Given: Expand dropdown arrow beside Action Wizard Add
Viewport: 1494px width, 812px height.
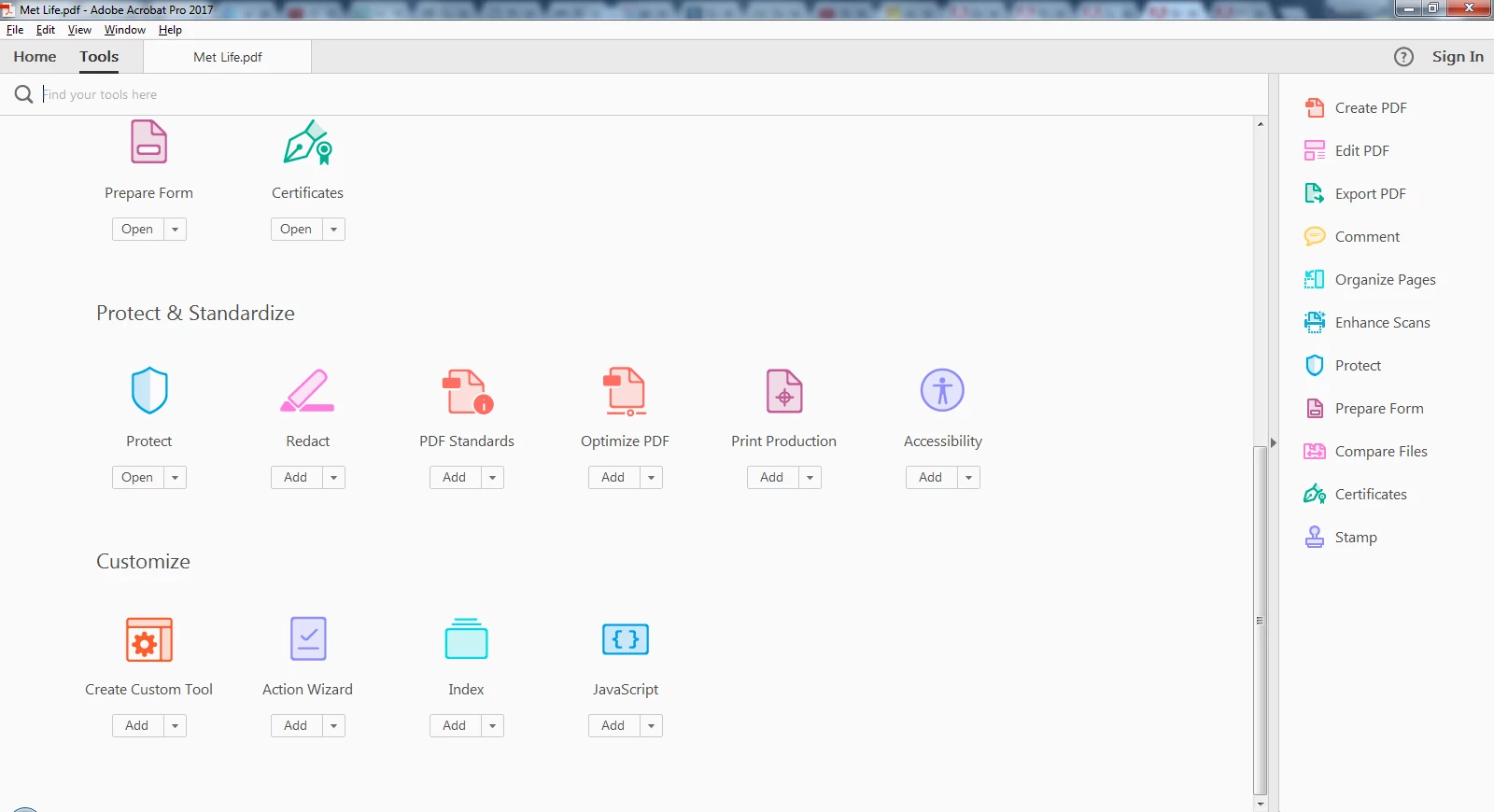Looking at the screenshot, I should tap(333, 725).
